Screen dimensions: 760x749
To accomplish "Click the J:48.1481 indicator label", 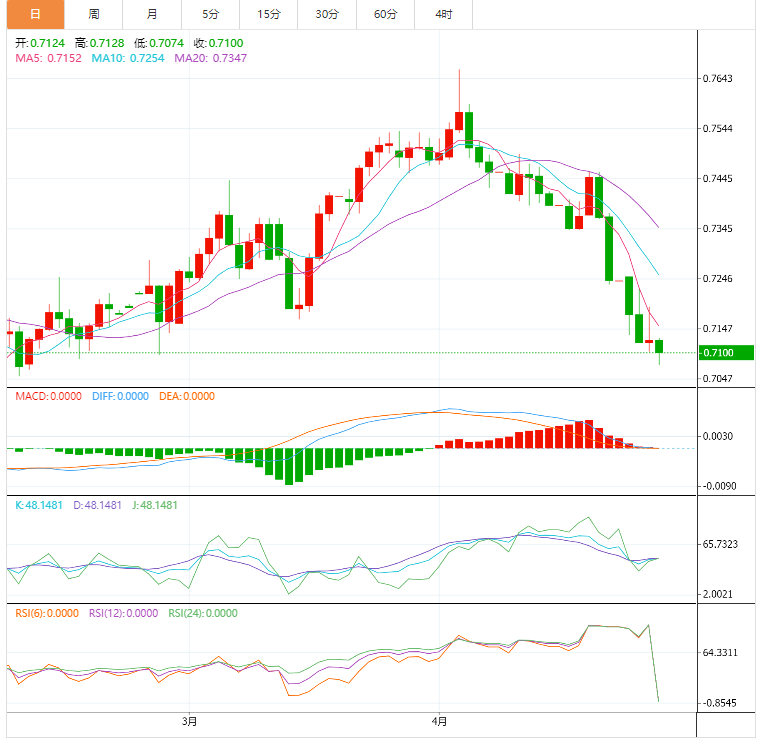I will [155, 505].
